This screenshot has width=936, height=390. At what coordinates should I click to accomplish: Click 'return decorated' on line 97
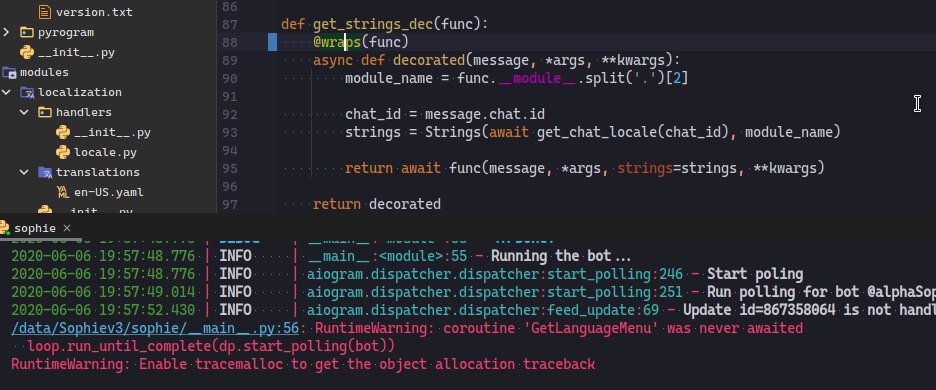[377, 204]
